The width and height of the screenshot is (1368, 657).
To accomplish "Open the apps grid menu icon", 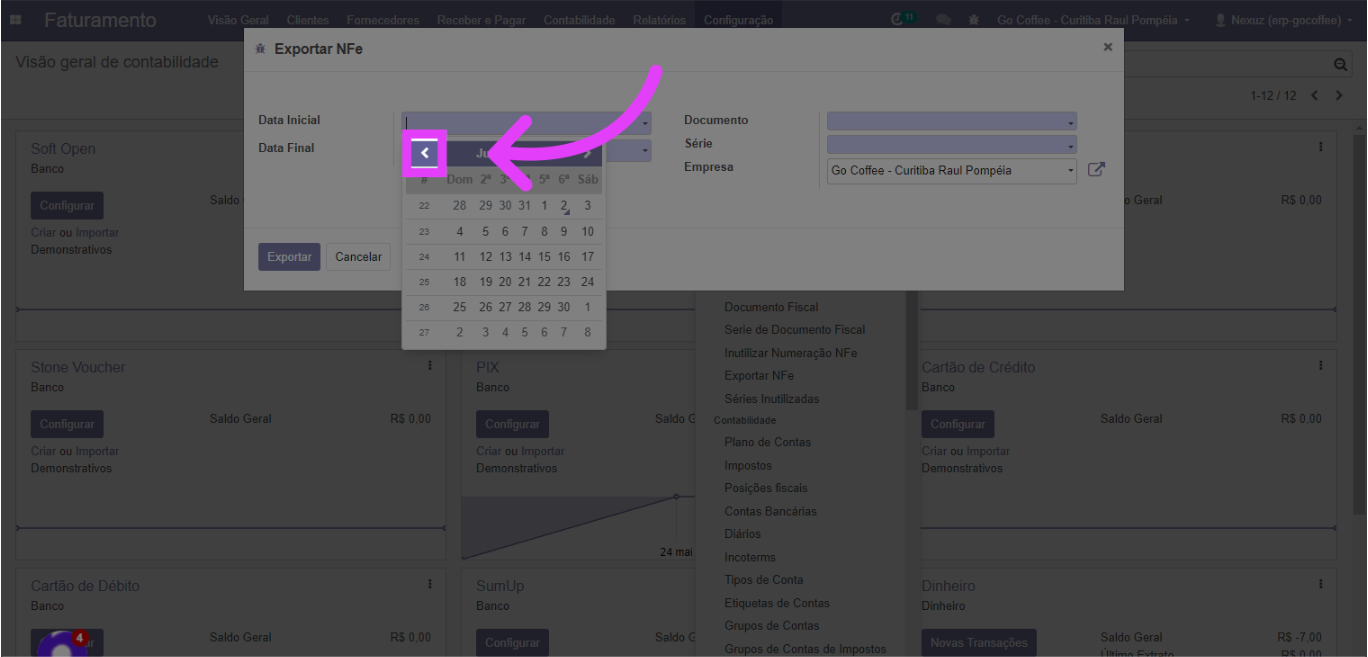I will pos(17,20).
